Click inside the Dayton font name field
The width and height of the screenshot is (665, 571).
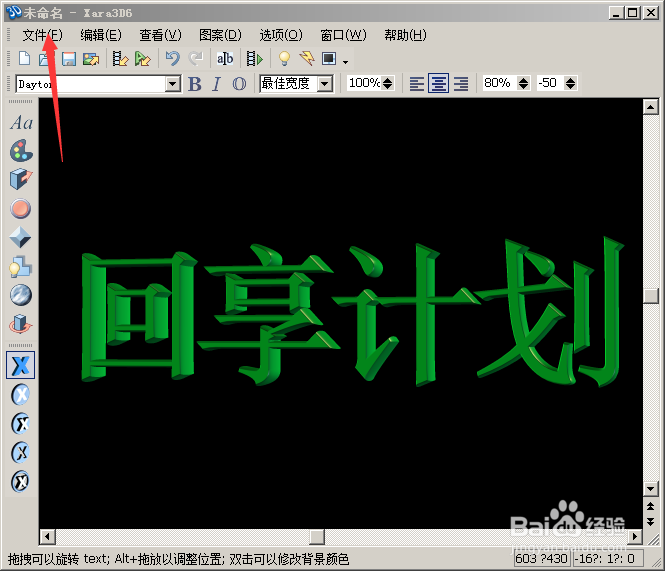point(91,84)
